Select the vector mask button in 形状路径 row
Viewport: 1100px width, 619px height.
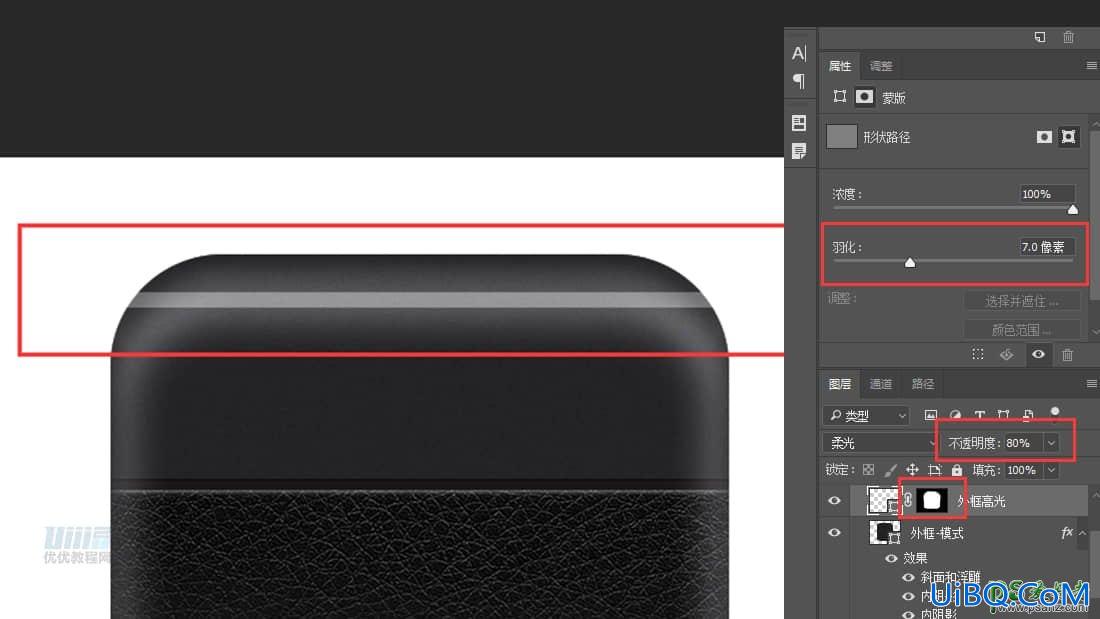coord(1068,137)
